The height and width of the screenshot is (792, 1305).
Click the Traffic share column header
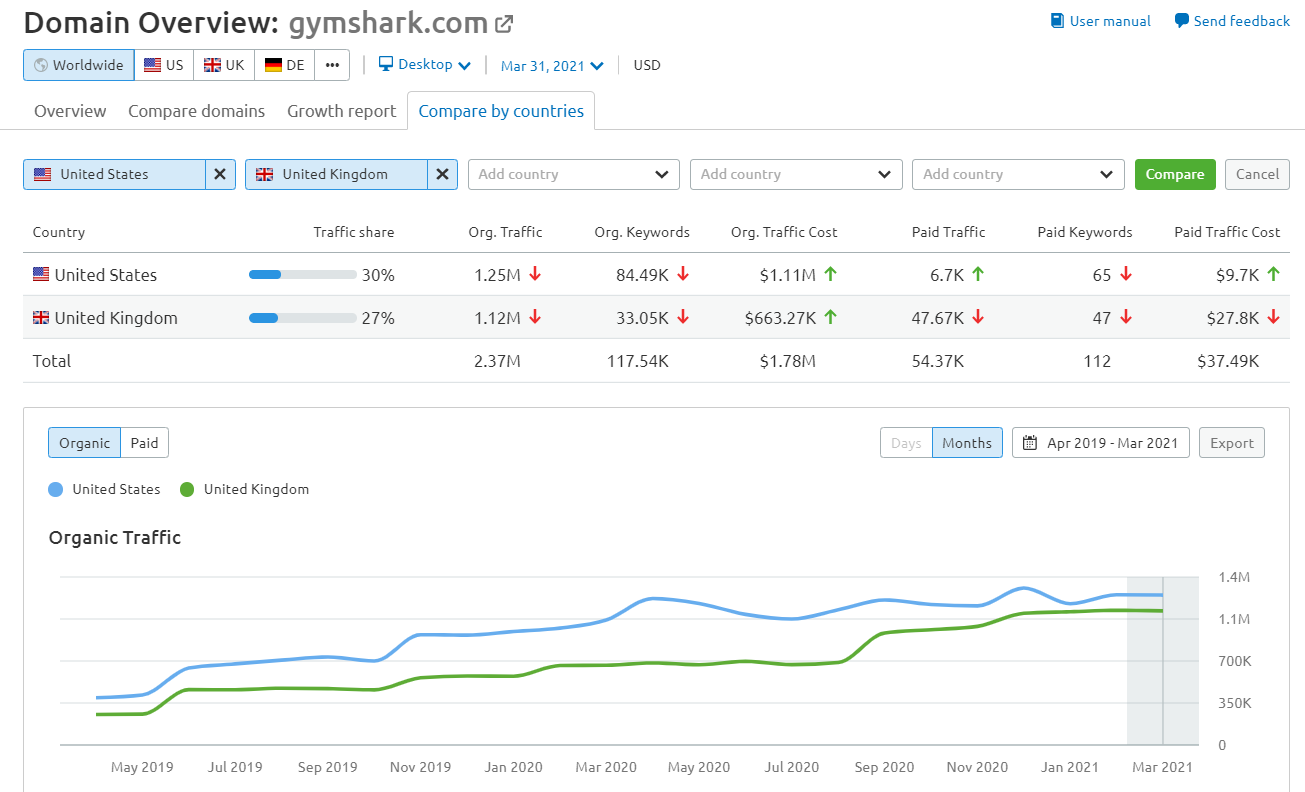[354, 232]
